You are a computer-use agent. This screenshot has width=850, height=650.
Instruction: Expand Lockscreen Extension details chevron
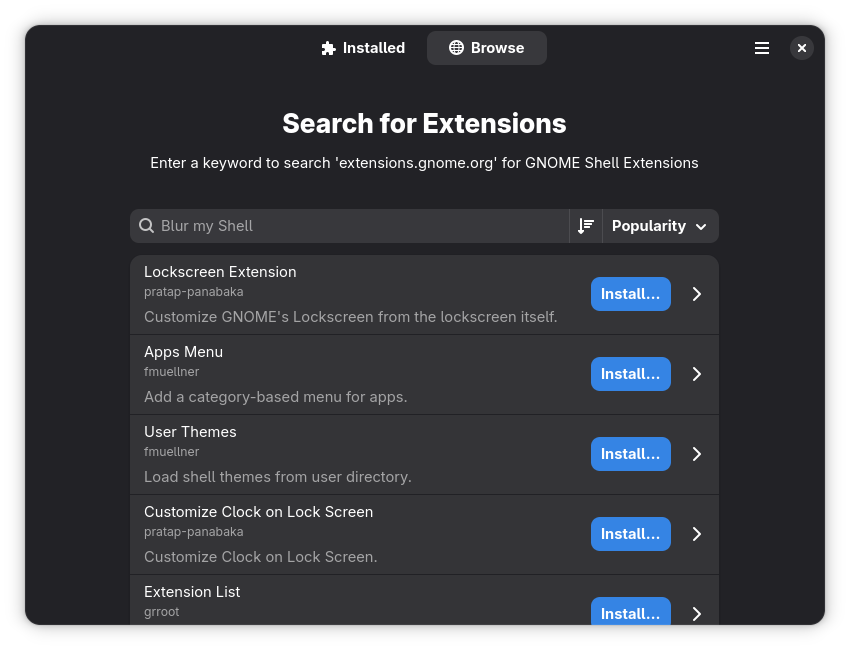(697, 294)
